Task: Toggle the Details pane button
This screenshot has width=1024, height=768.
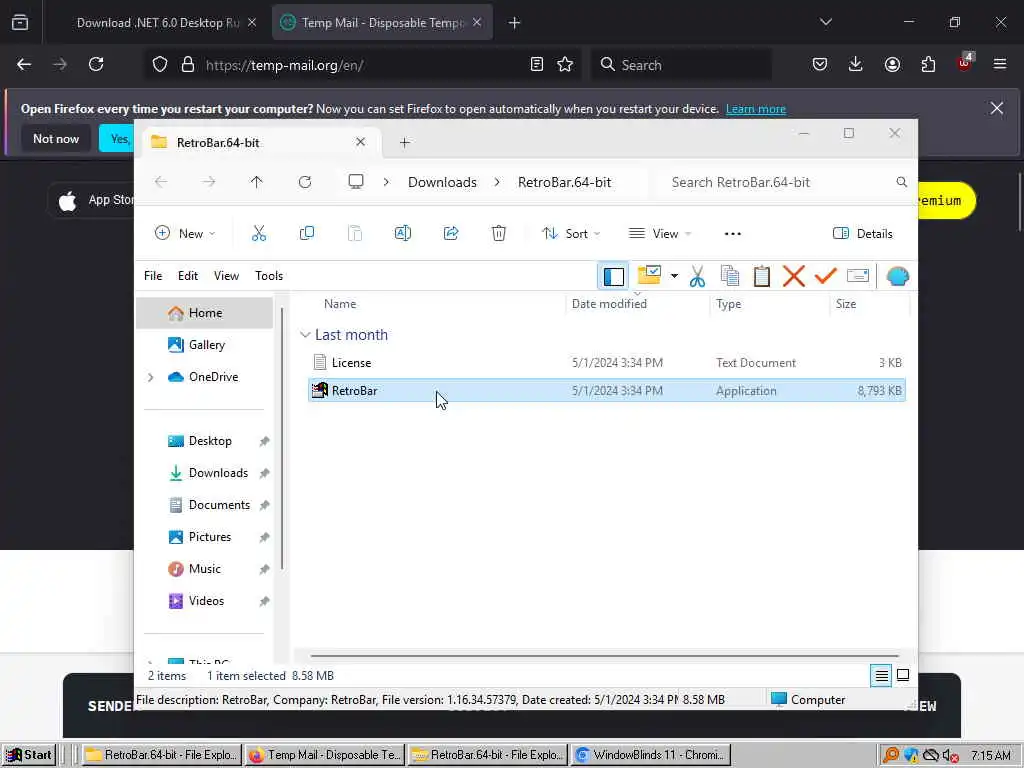Action: click(862, 234)
